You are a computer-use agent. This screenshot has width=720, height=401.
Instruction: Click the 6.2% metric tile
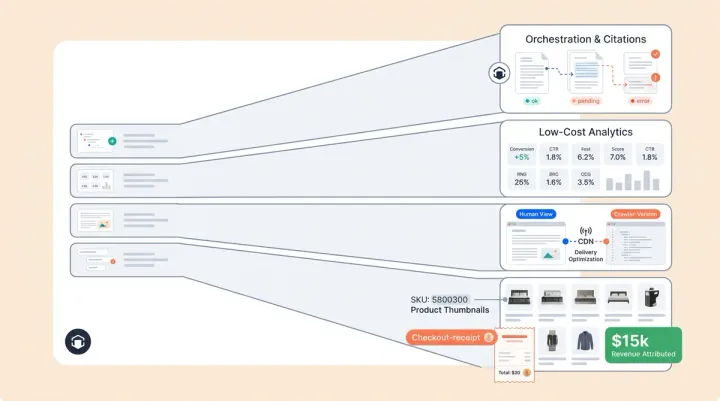pos(585,154)
